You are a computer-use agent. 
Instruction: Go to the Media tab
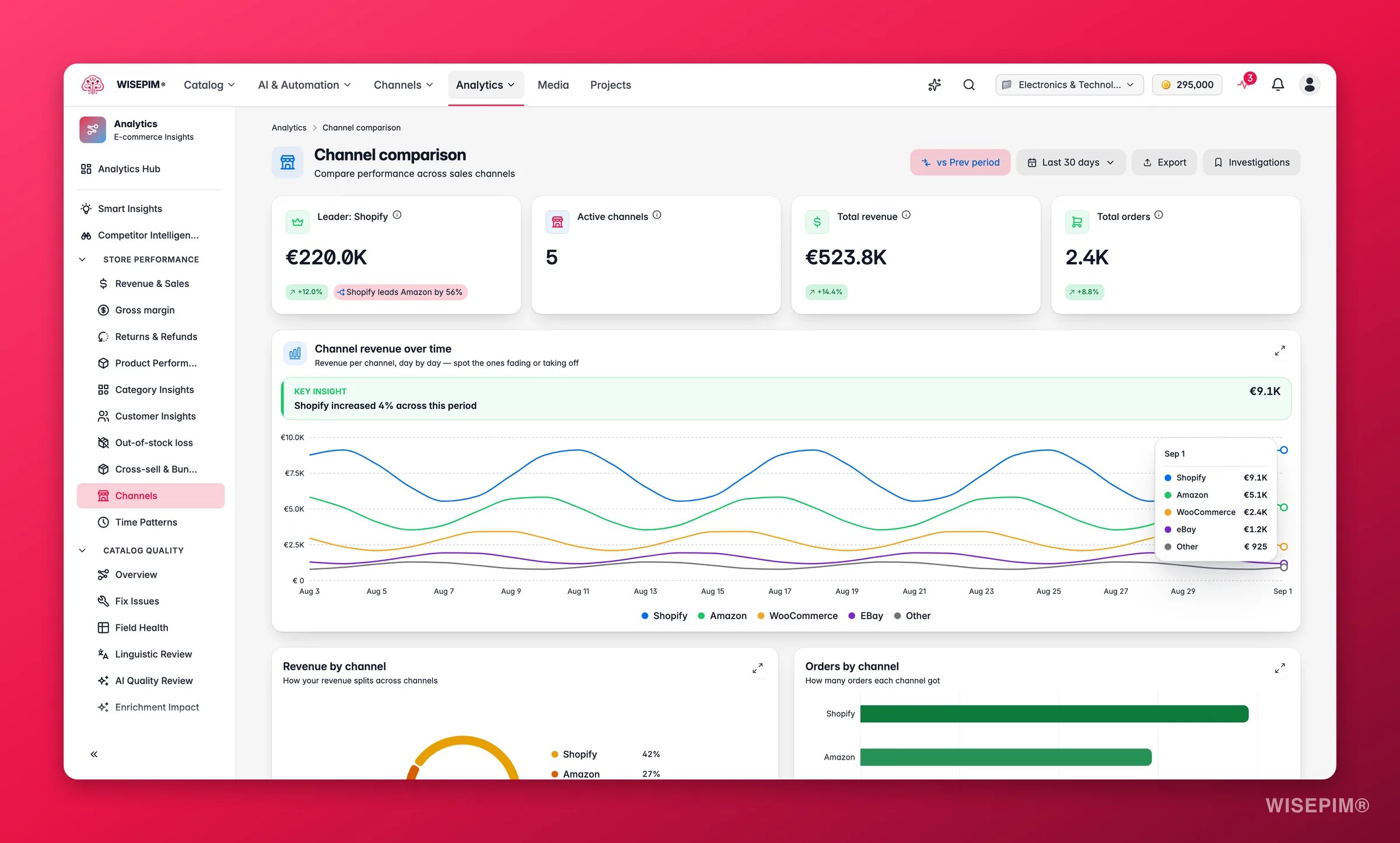(553, 85)
